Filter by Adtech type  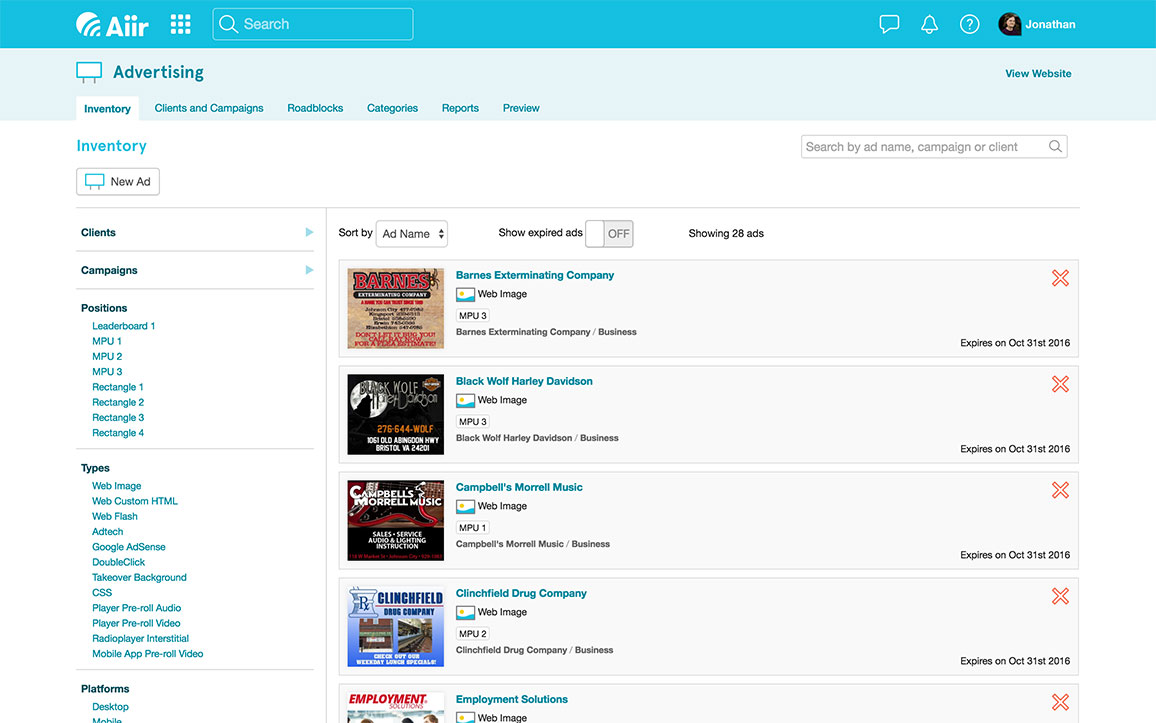pyautogui.click(x=108, y=531)
